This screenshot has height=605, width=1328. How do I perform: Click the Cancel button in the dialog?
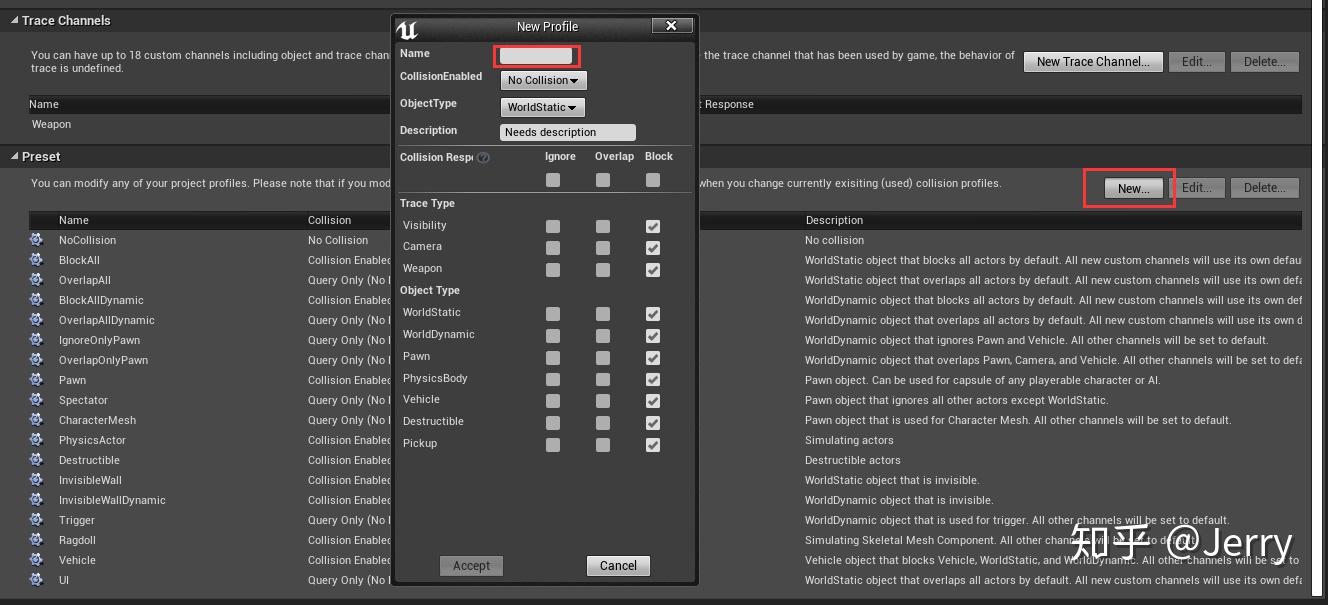[617, 565]
